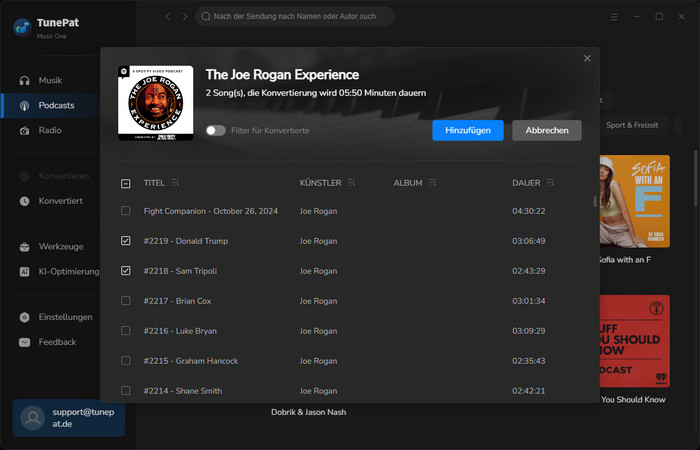Open Werkzeuge in the sidebar
This screenshot has height=450, width=700.
pos(50,247)
